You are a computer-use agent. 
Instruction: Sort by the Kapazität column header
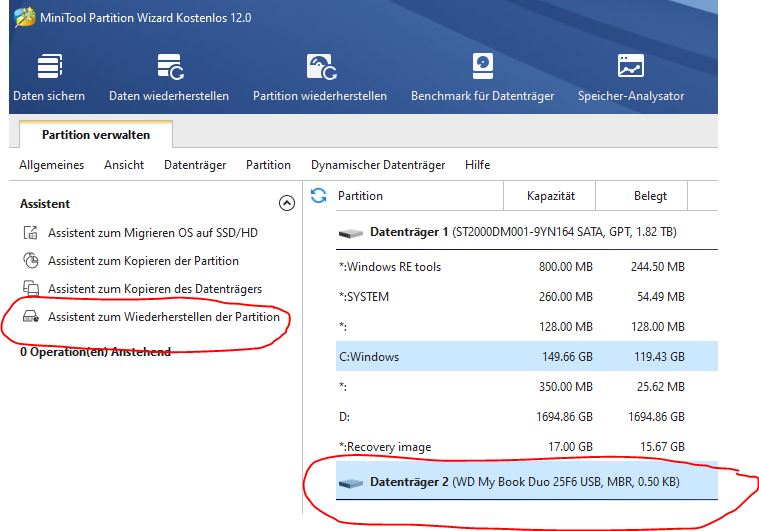(x=550, y=196)
